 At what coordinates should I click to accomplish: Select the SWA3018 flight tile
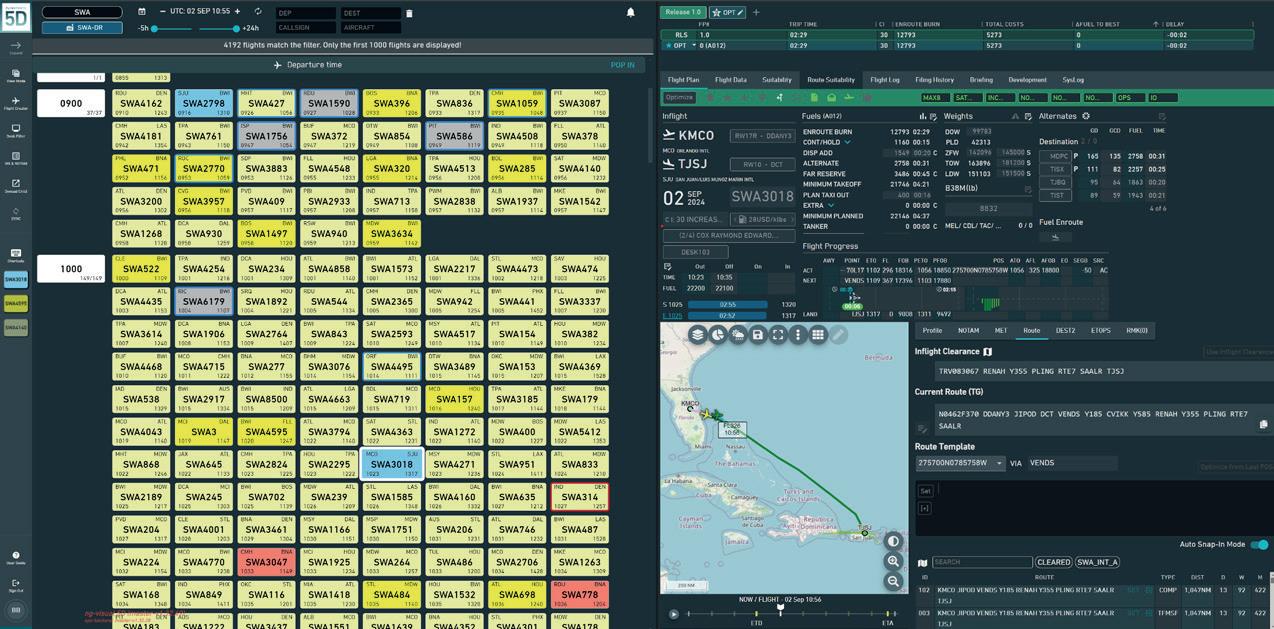coord(391,464)
